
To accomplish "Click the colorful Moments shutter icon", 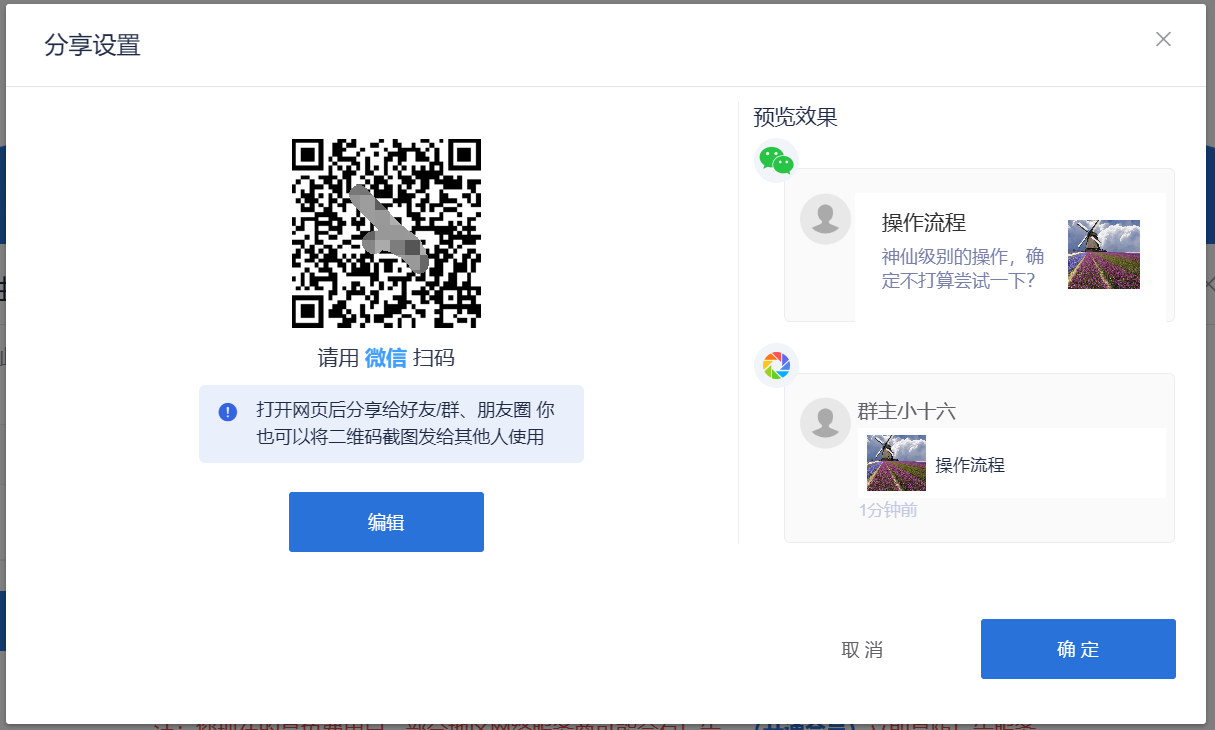I will tap(776, 366).
